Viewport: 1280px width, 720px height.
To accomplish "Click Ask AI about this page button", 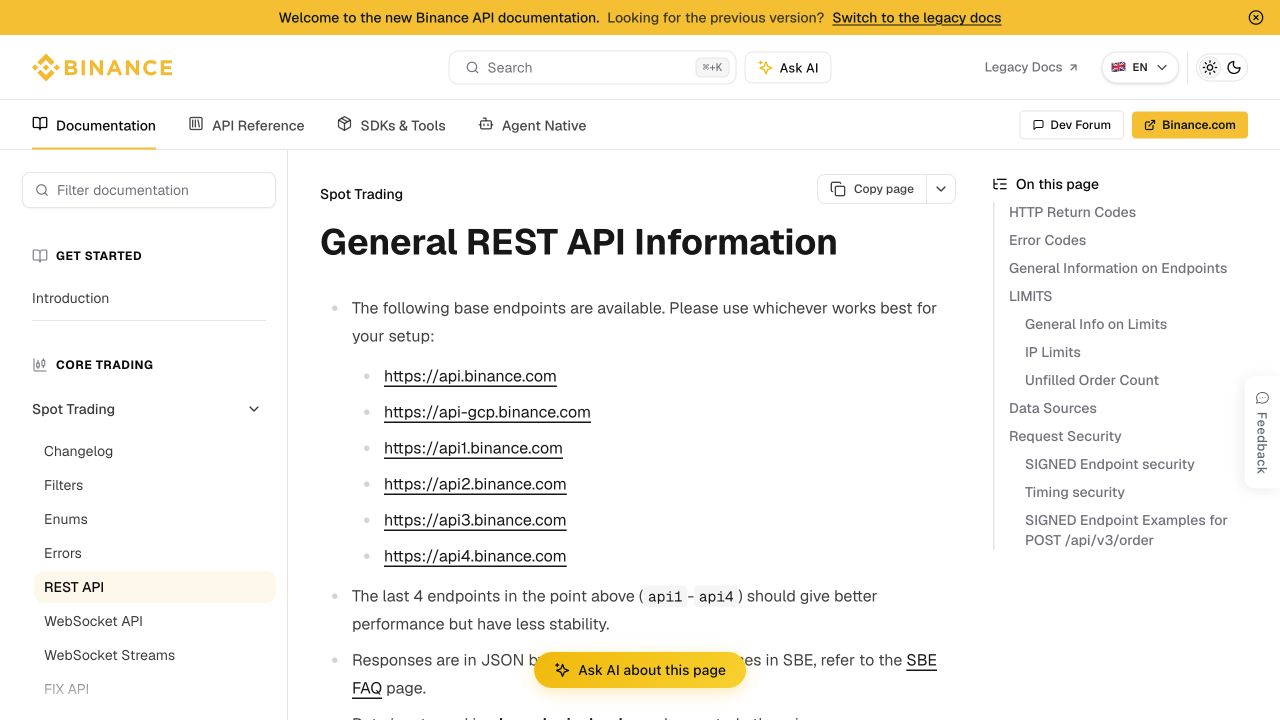I will click(x=640, y=670).
